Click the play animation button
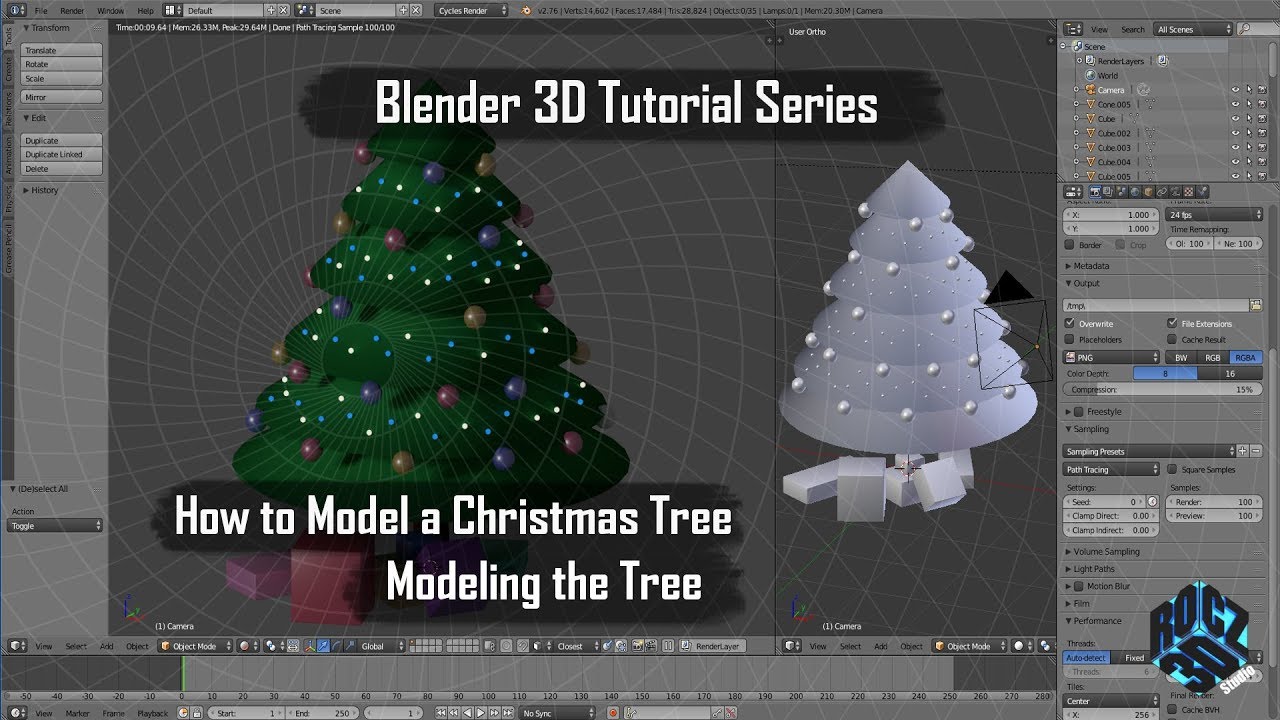This screenshot has width=1280, height=720. (x=481, y=713)
